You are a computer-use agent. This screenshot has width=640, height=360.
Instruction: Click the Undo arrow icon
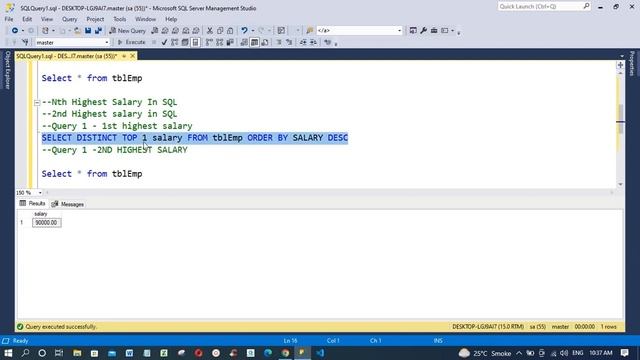pos(244,31)
